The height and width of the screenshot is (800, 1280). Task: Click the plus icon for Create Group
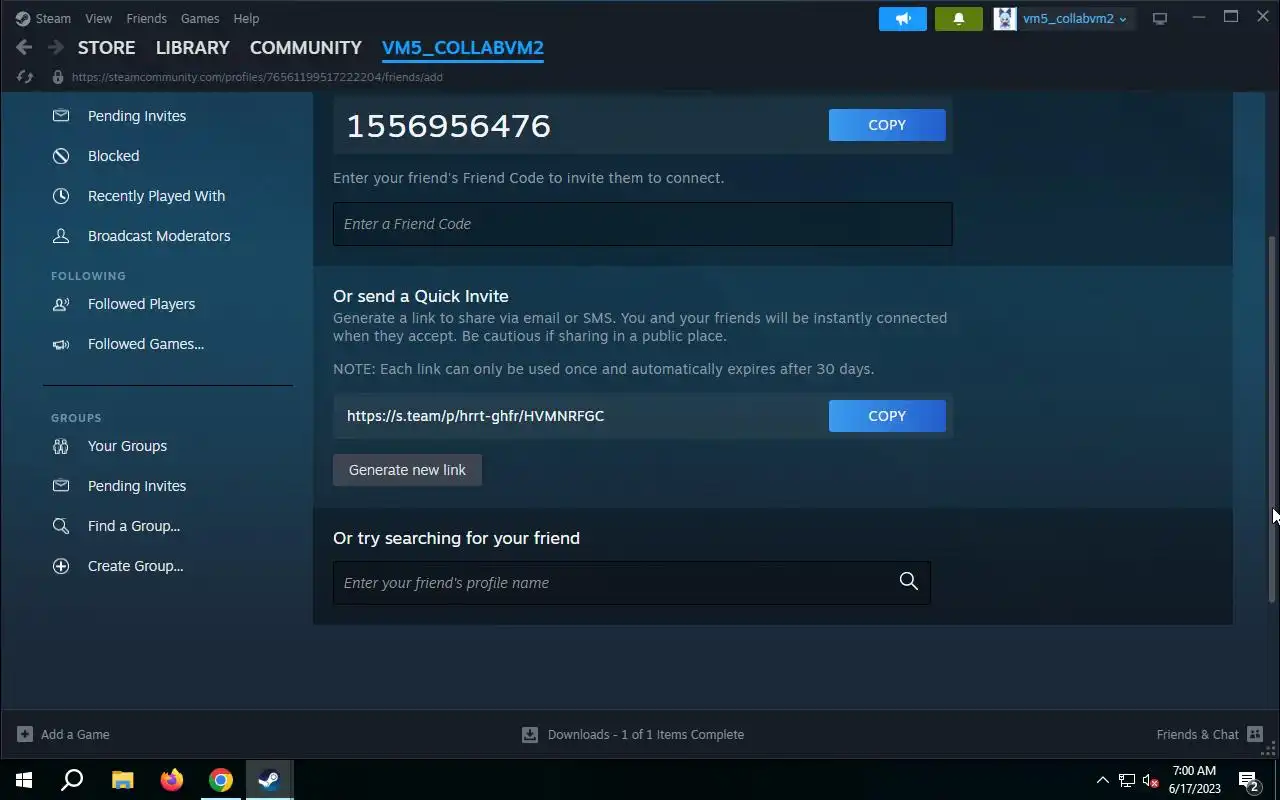pyautogui.click(x=61, y=566)
